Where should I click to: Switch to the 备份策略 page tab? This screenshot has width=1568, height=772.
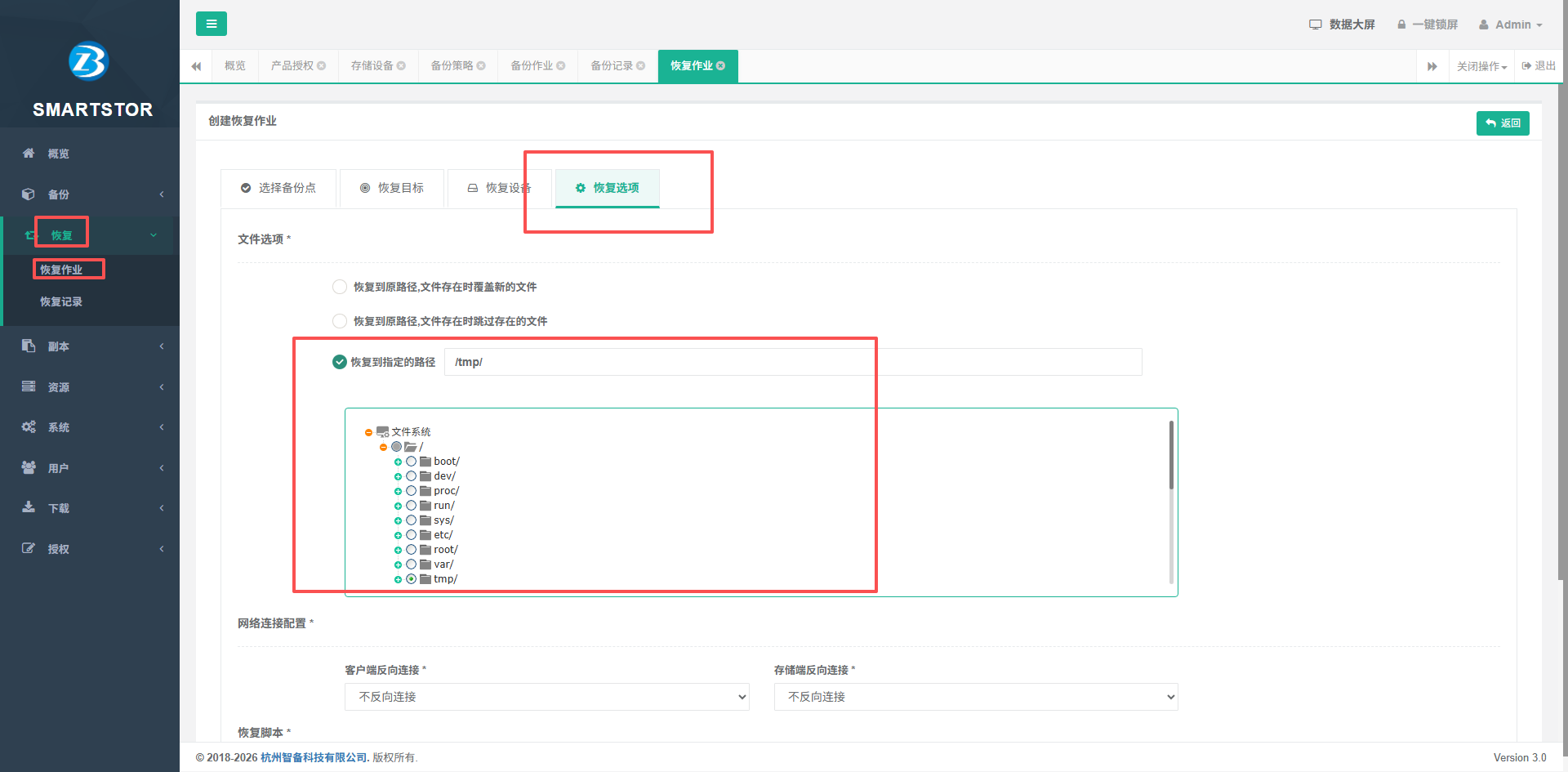pos(452,66)
